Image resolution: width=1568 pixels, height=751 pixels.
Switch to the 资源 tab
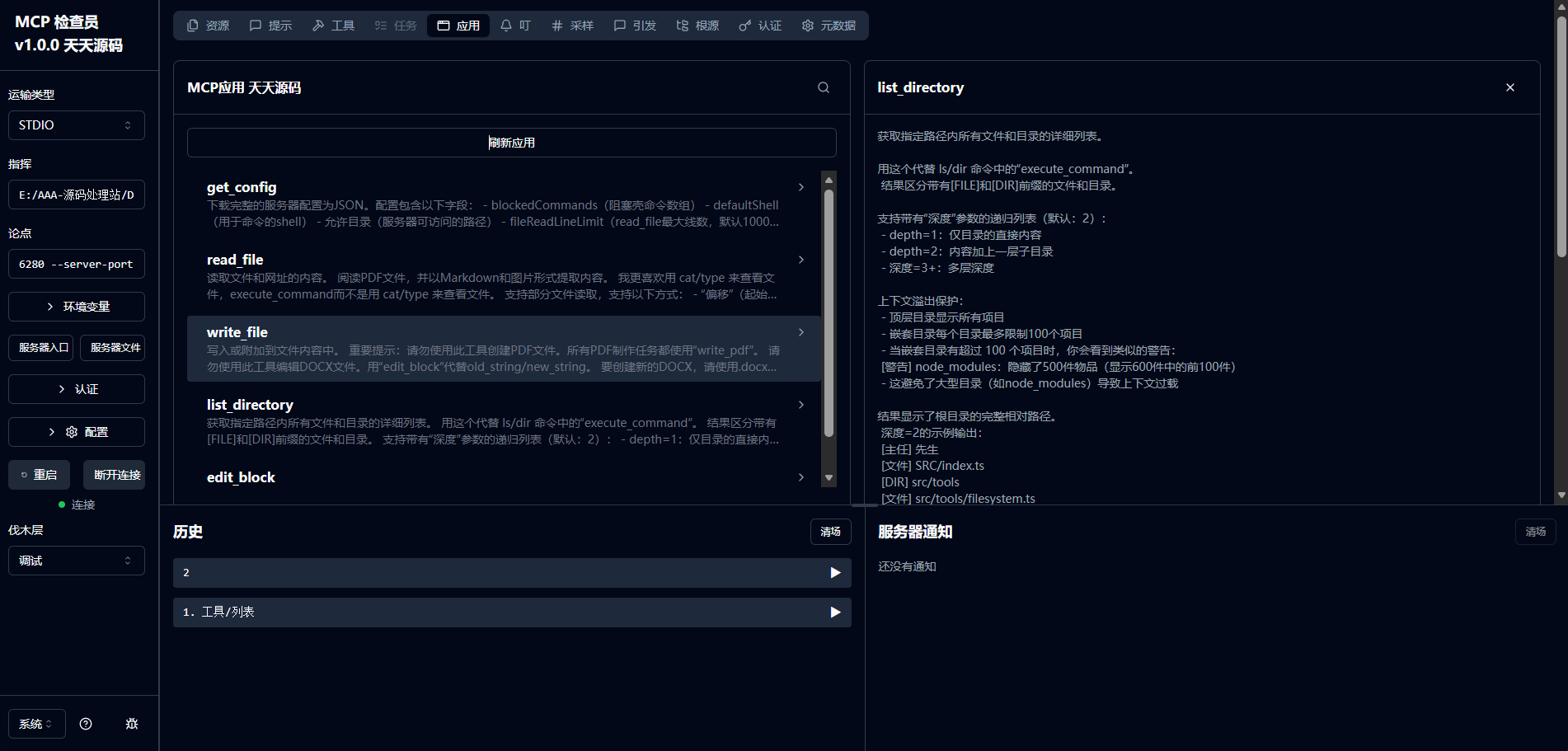tap(208, 26)
